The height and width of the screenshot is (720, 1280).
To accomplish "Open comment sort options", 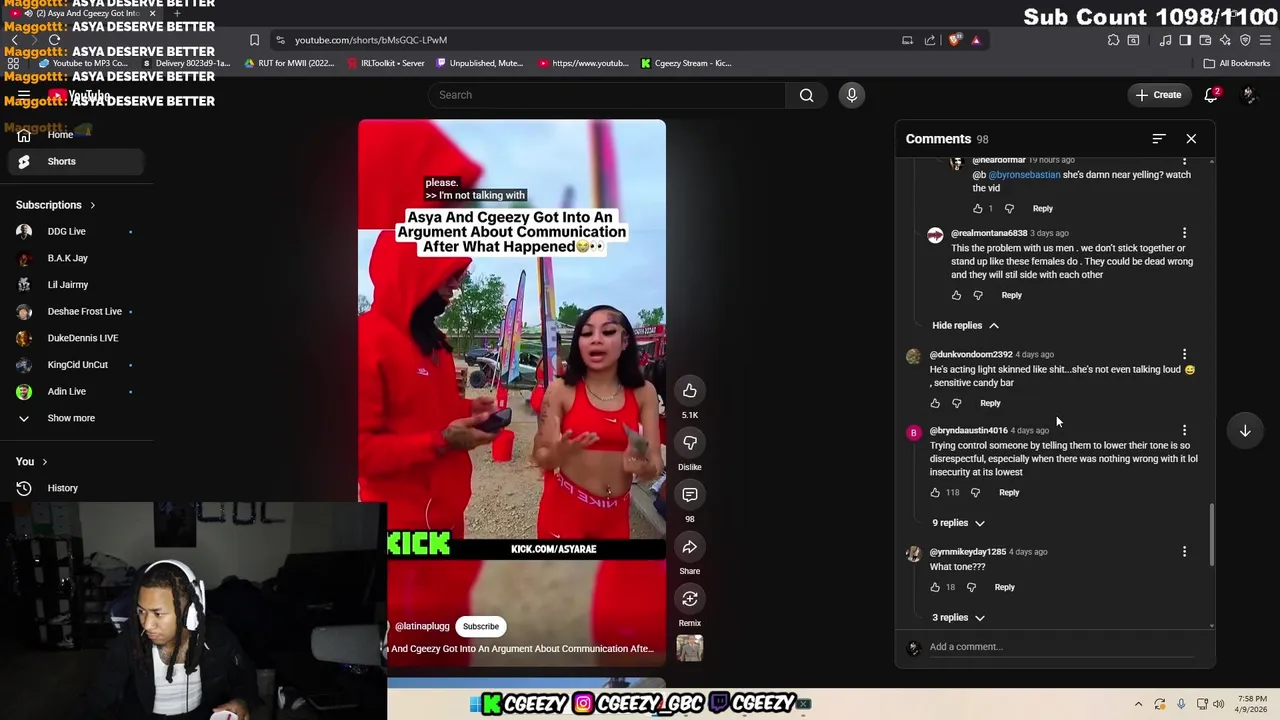I will point(1158,139).
